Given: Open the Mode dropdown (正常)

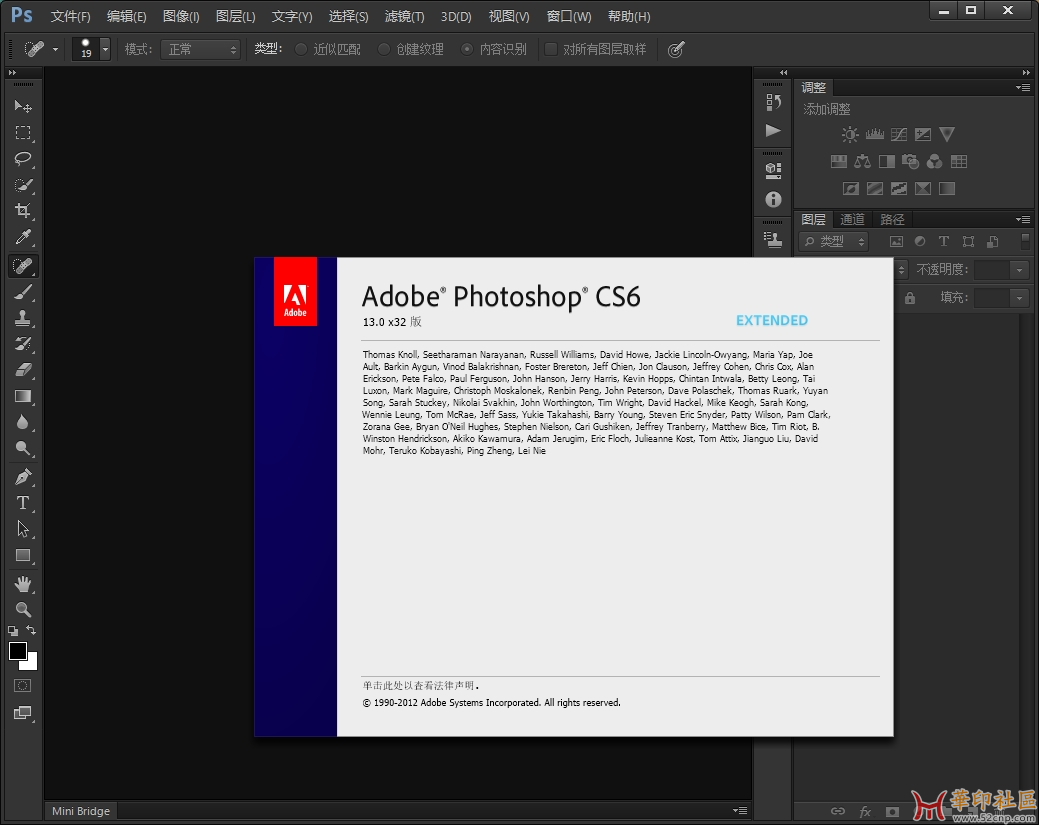Looking at the screenshot, I should point(200,49).
